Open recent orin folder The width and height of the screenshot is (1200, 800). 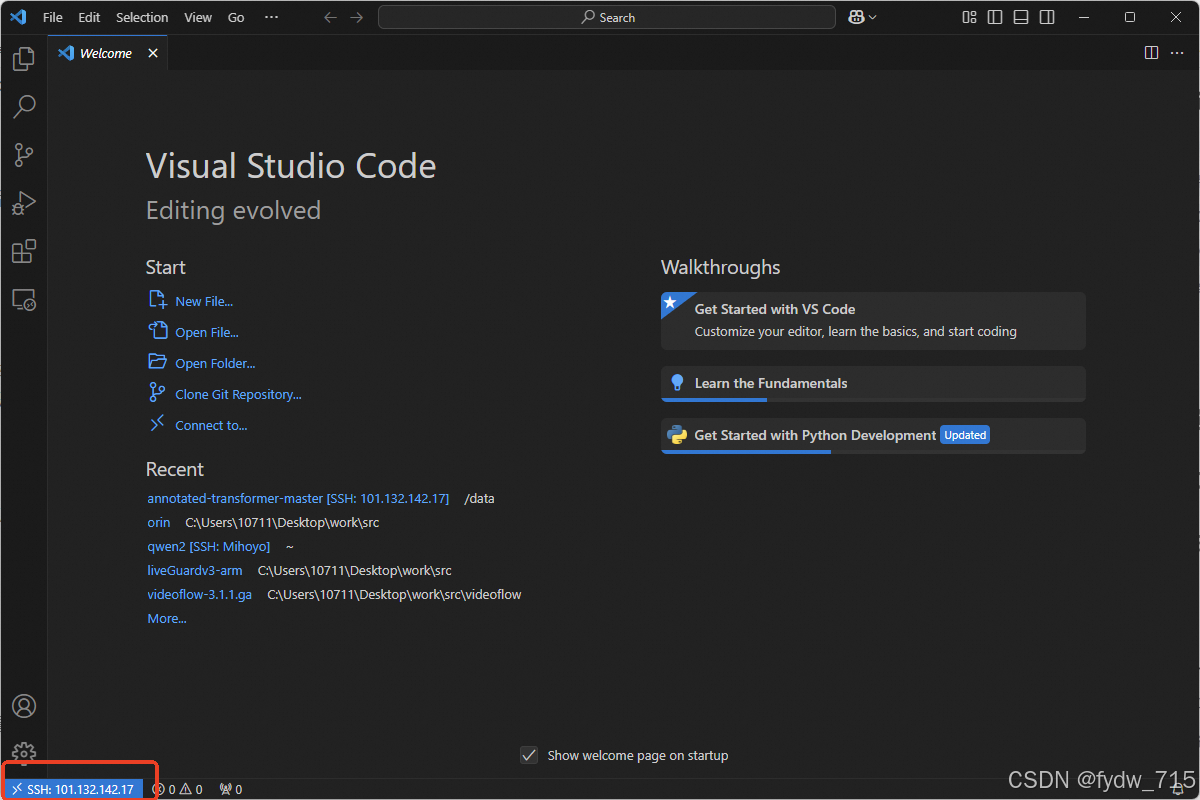(x=159, y=522)
